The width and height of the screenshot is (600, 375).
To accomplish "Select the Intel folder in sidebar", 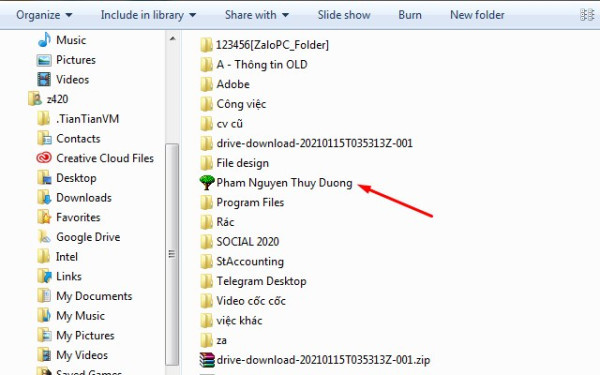I will [57, 256].
